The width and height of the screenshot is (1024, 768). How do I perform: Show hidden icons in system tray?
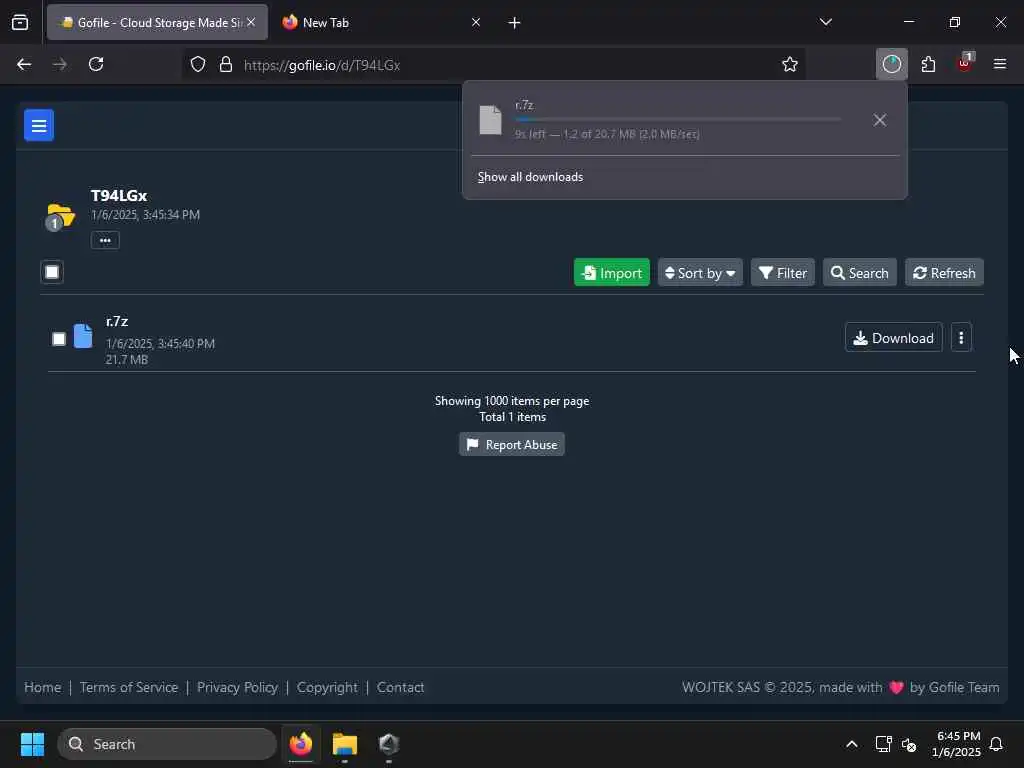click(852, 744)
